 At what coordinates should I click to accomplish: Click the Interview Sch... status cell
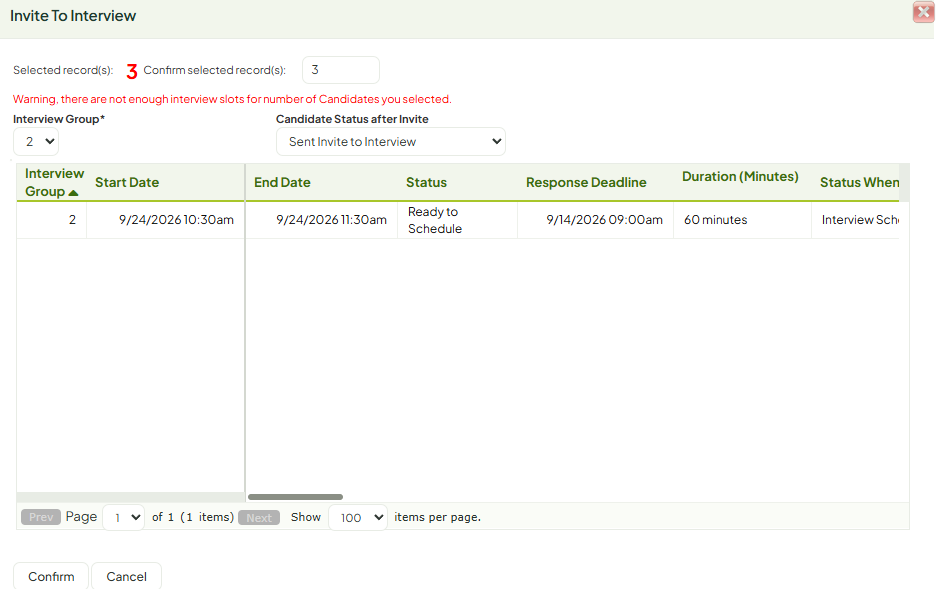[x=855, y=220]
